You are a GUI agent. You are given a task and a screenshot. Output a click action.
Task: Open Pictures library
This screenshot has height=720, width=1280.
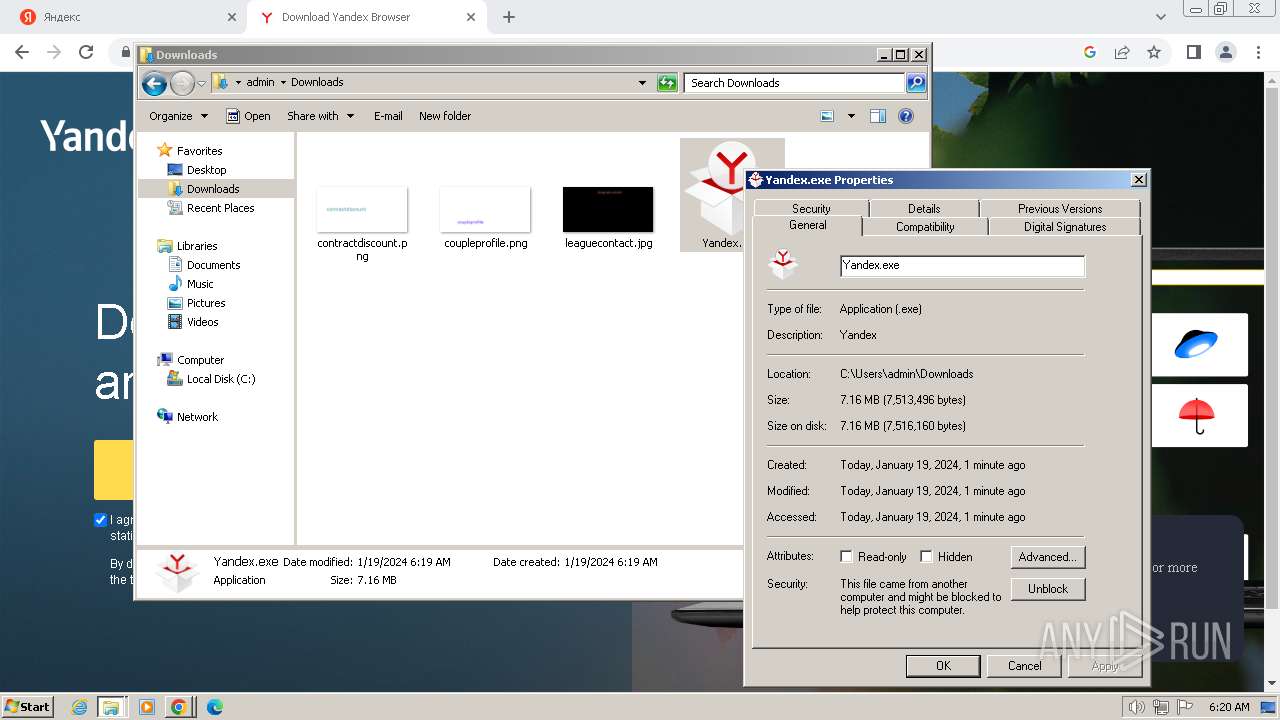(x=206, y=303)
